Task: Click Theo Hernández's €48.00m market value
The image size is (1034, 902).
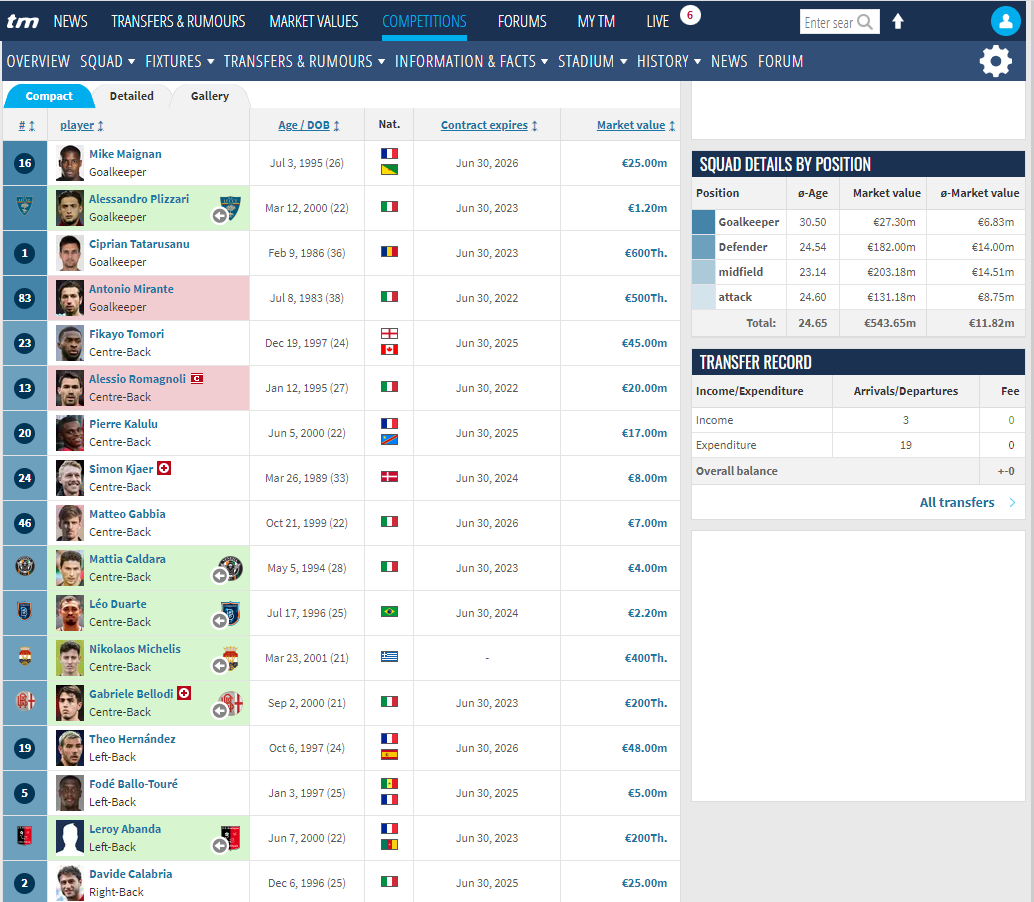Action: point(644,748)
